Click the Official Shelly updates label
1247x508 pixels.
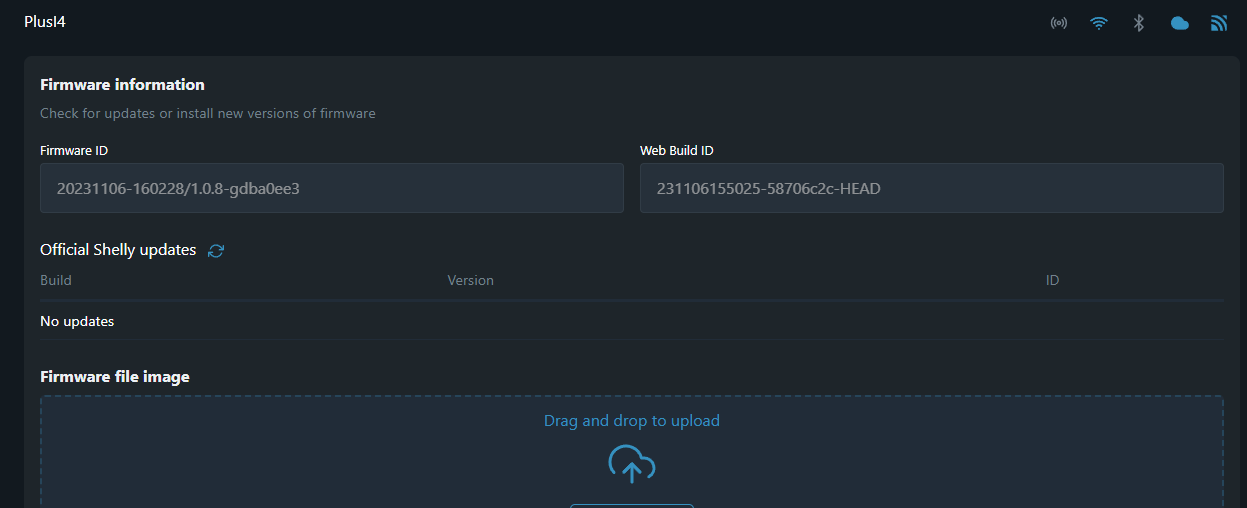point(118,250)
